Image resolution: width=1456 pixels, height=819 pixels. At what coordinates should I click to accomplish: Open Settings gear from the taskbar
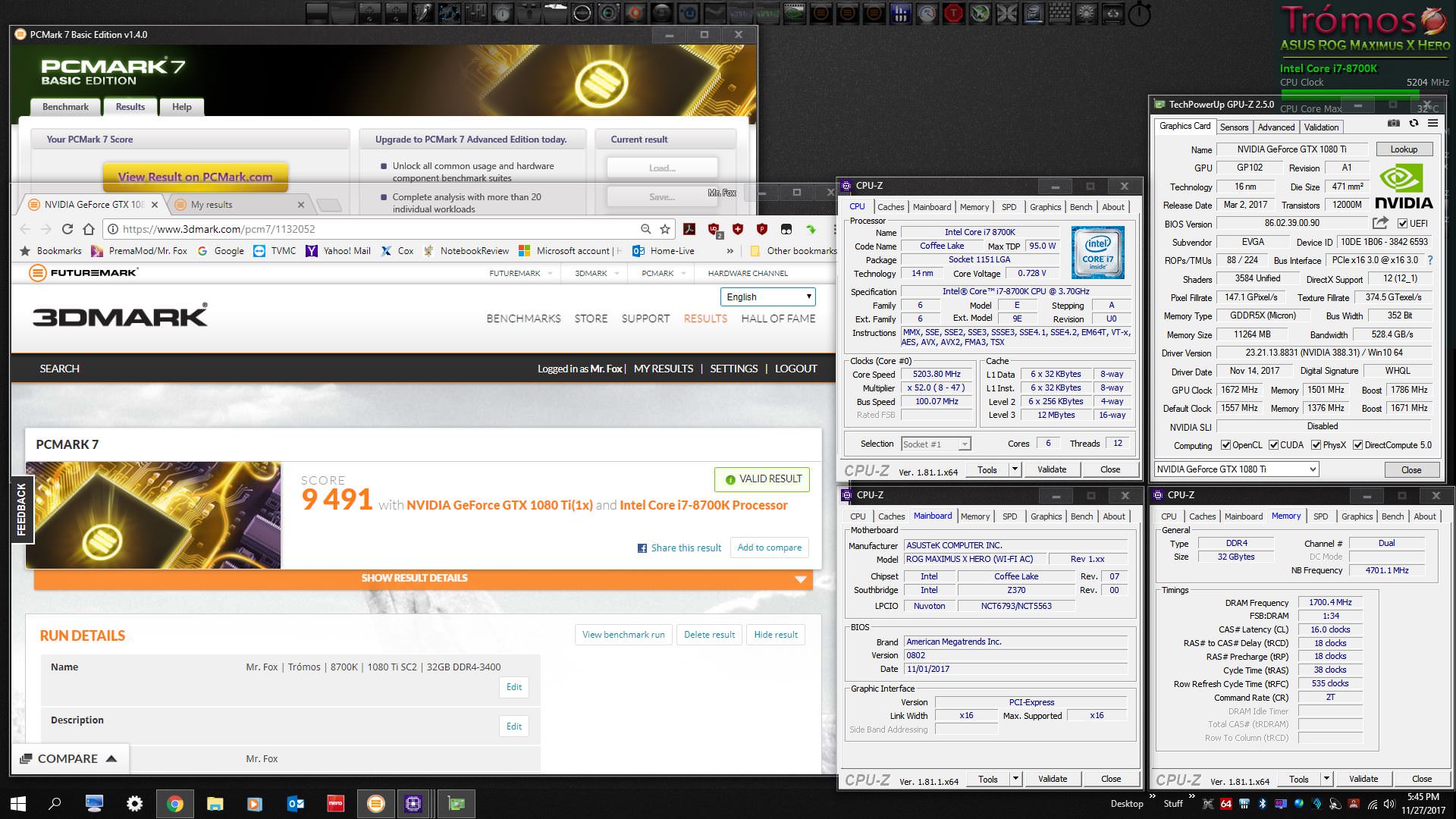point(134,804)
